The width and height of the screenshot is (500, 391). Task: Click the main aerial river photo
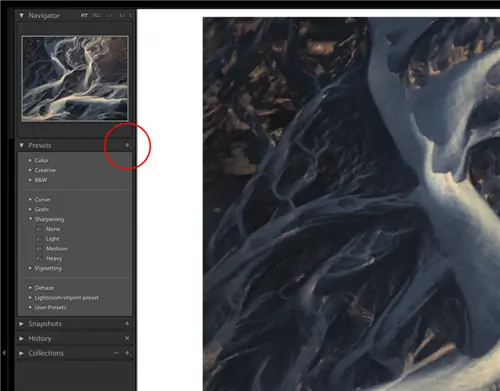(351, 204)
